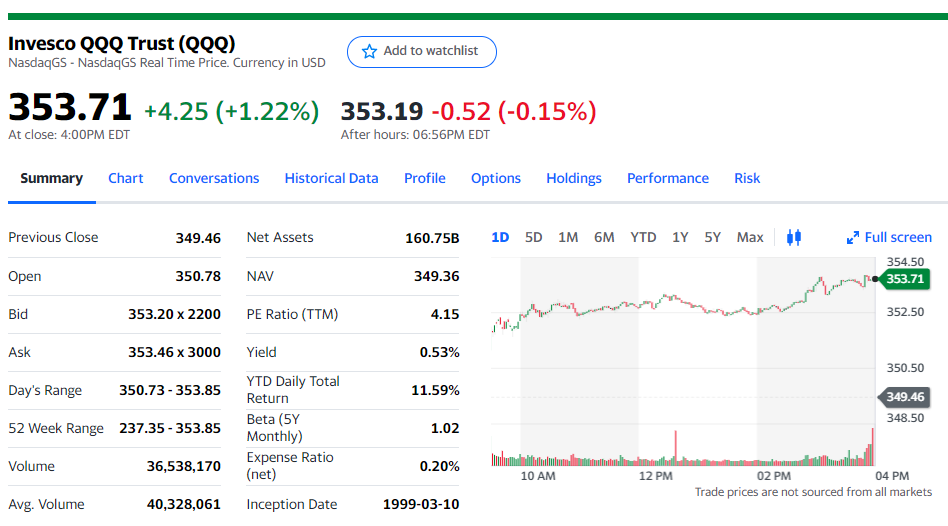Open the Performance tab
948x526 pixels.
point(667,178)
